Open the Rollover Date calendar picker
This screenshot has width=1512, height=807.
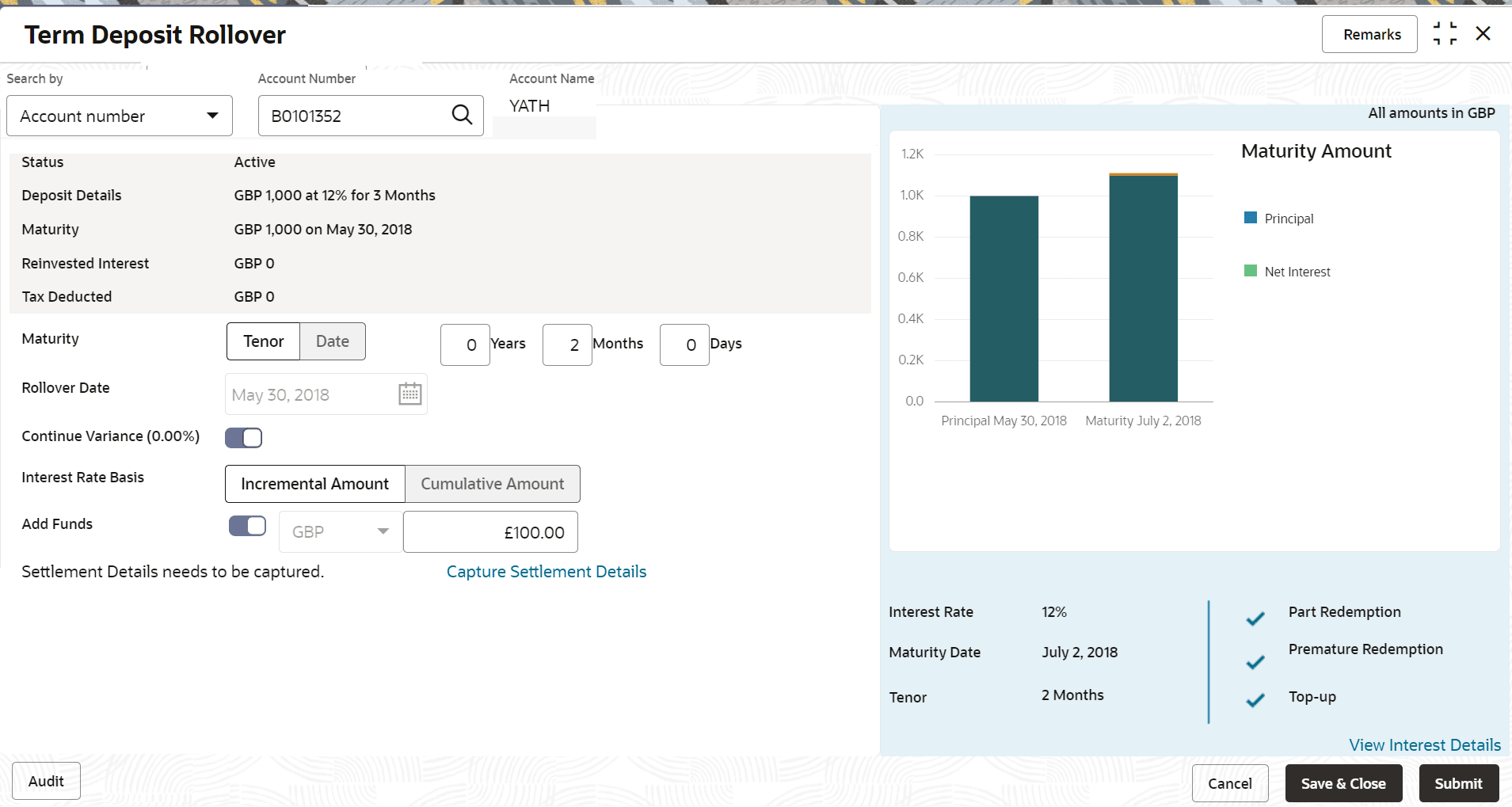pyautogui.click(x=409, y=394)
